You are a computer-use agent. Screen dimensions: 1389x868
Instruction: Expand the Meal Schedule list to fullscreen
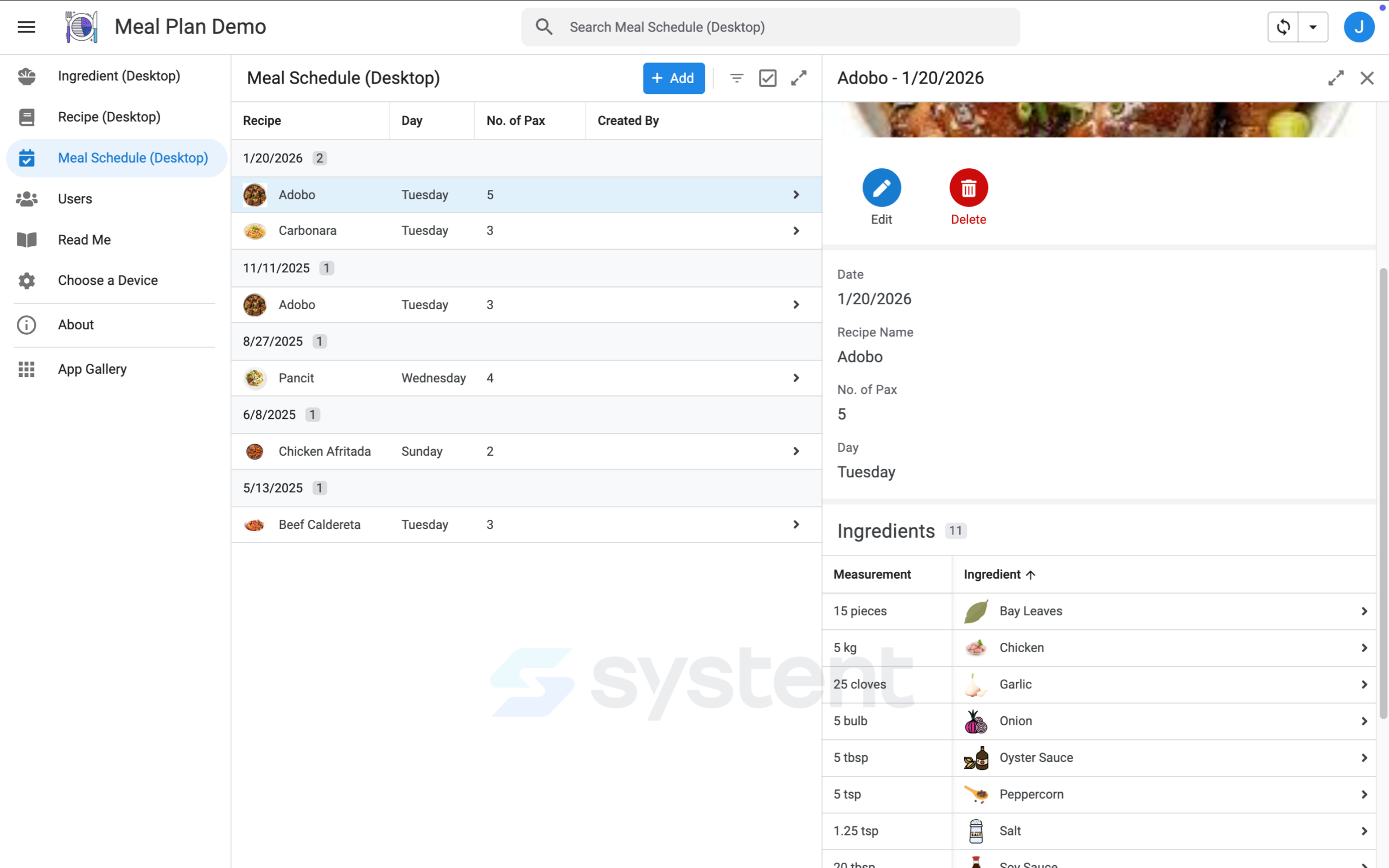799,78
